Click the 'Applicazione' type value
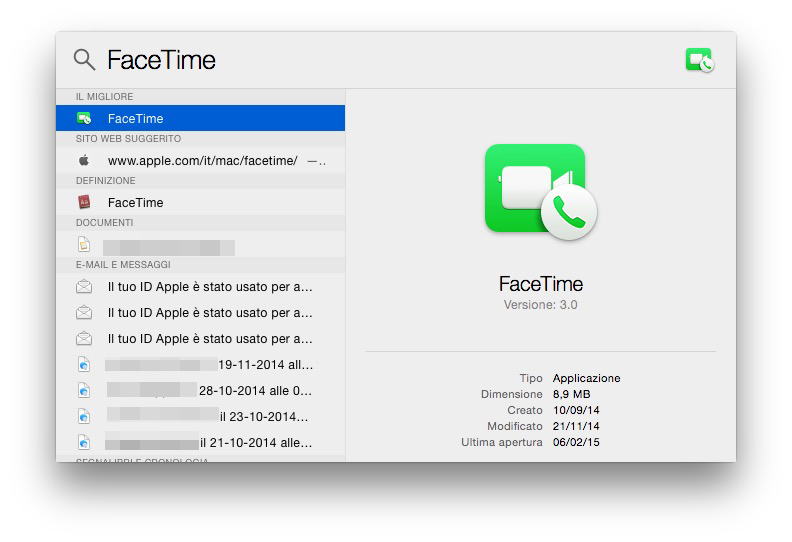The width and height of the screenshot is (792, 542). pos(586,378)
